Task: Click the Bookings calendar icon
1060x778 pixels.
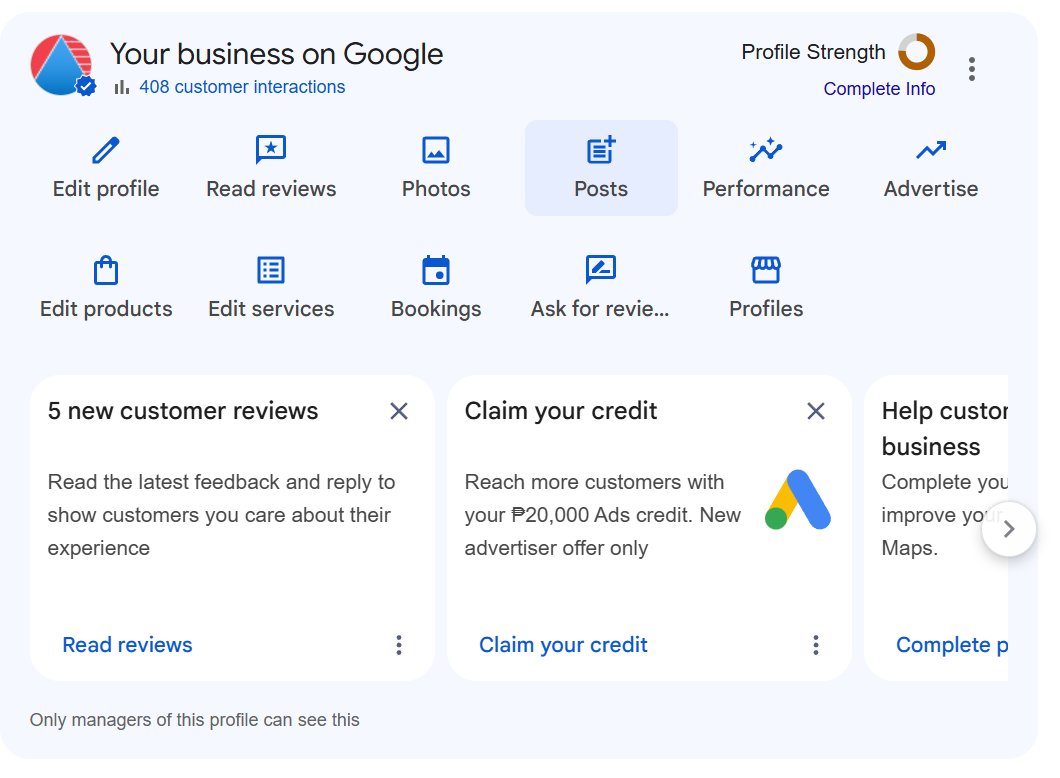Action: (x=436, y=270)
